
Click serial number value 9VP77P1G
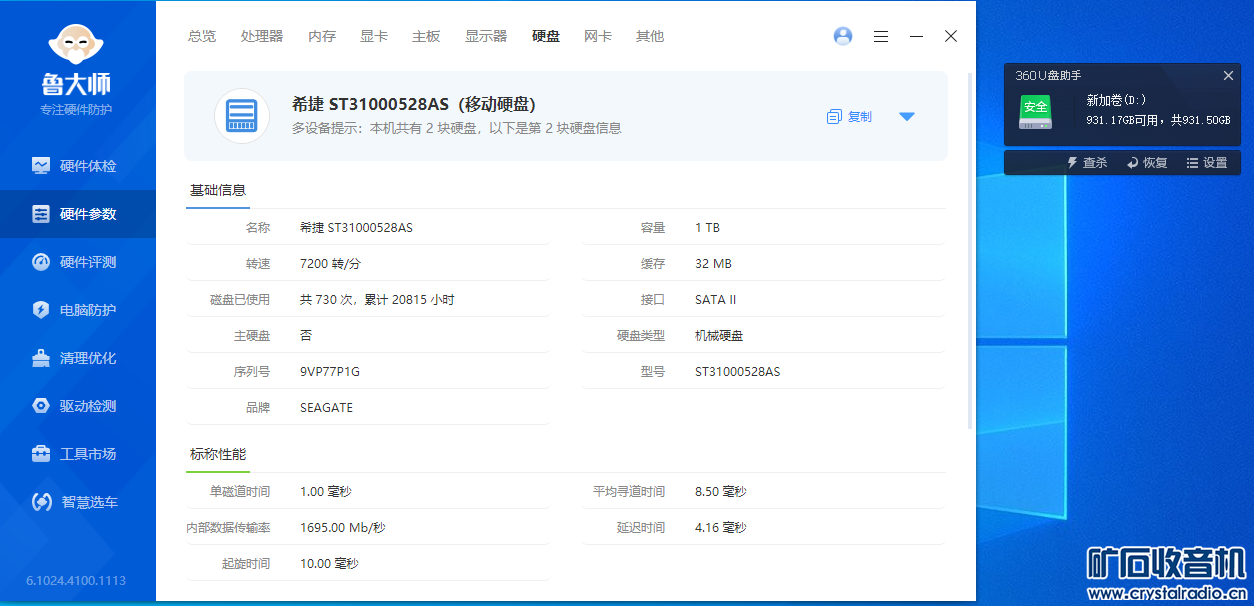330,372
